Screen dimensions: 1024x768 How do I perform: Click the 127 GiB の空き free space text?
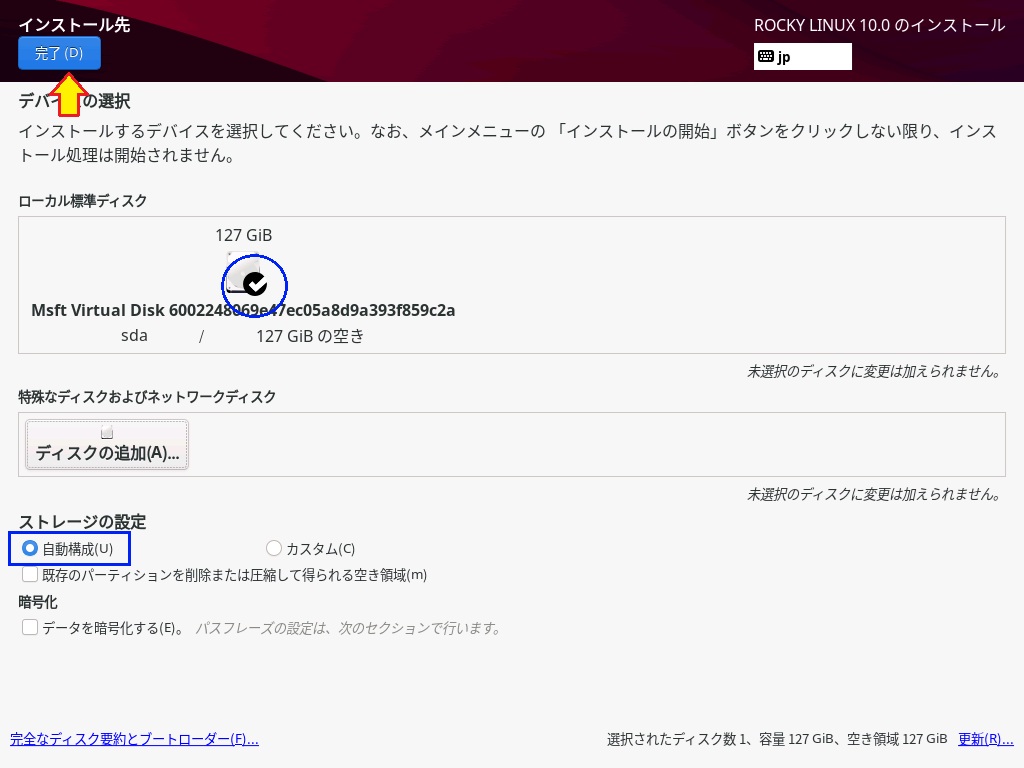tap(310, 336)
